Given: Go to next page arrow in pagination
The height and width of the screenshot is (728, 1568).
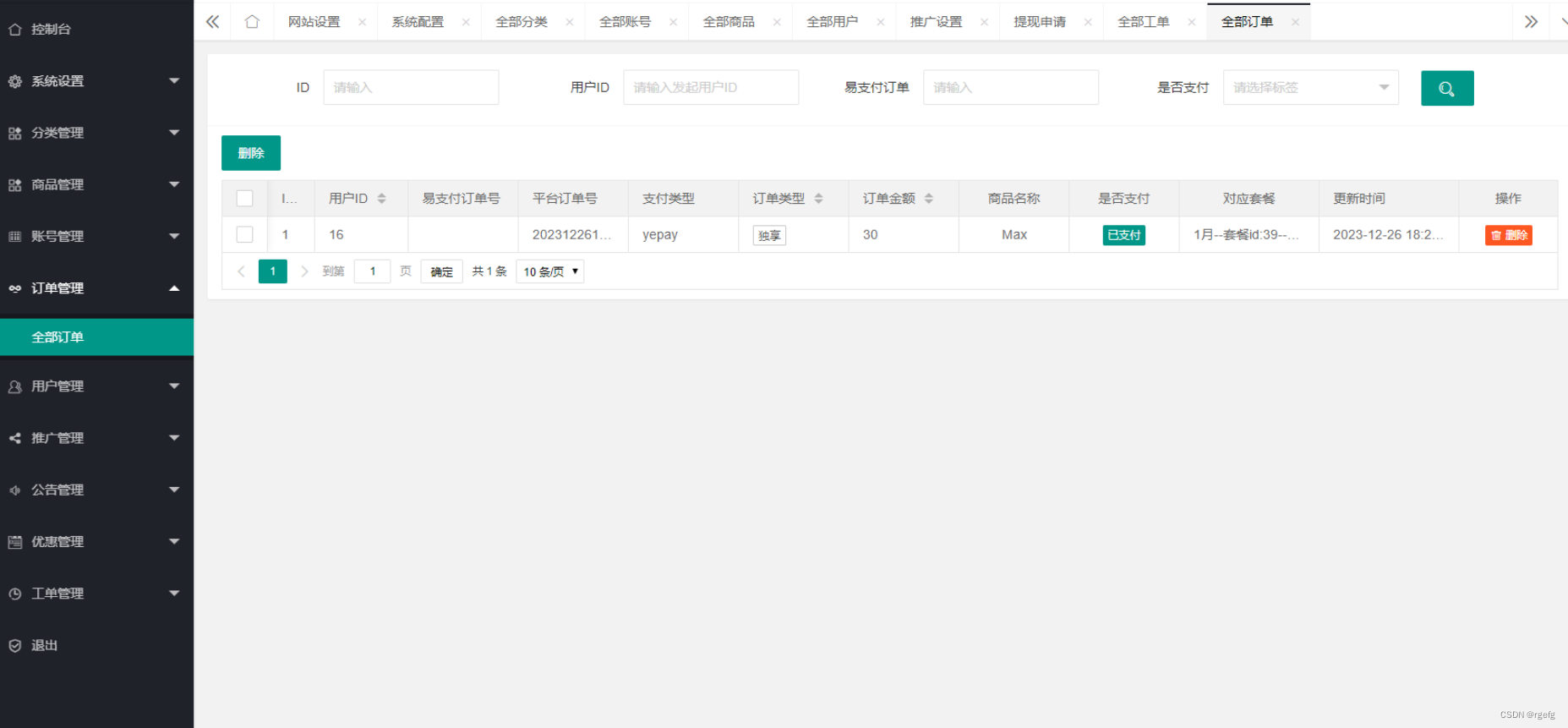Looking at the screenshot, I should (304, 271).
